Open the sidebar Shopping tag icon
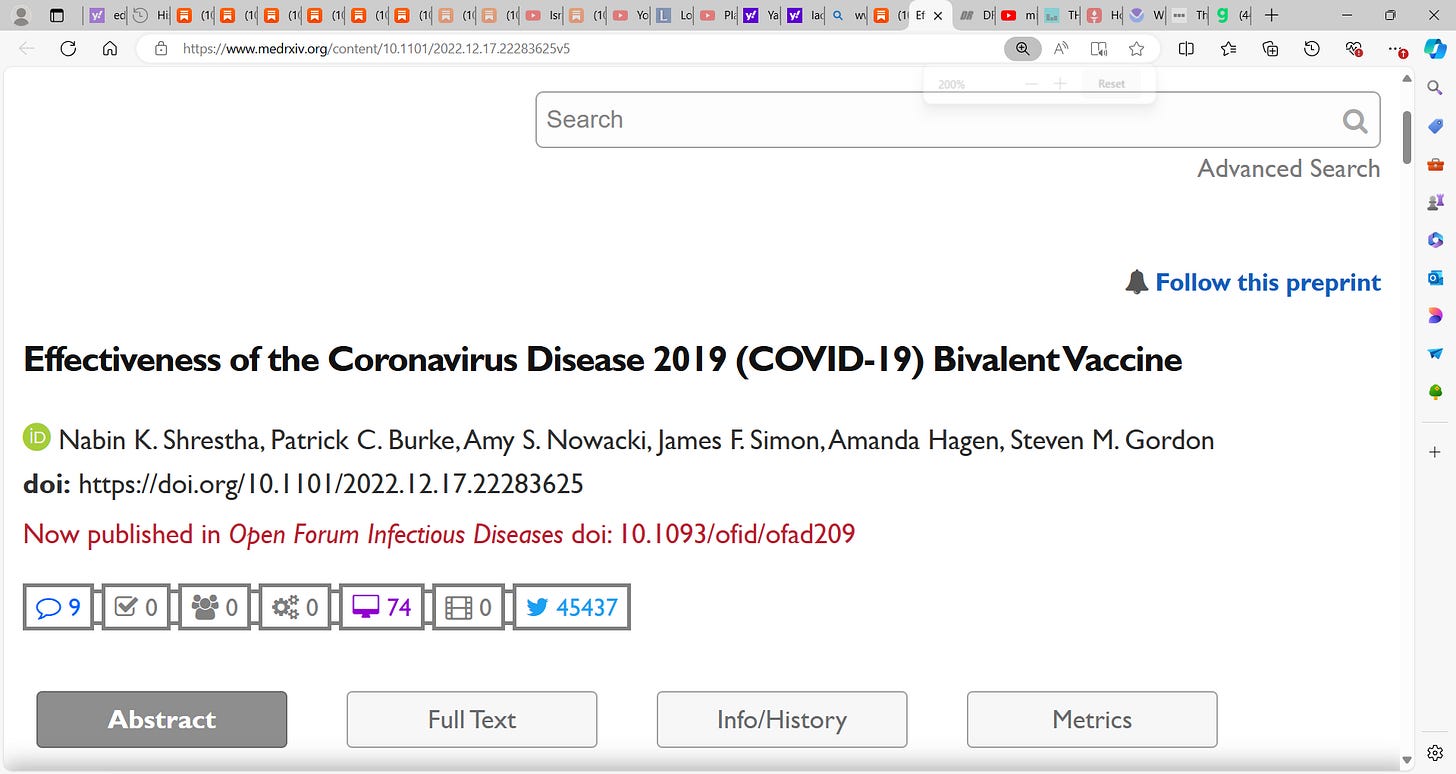 (x=1435, y=127)
